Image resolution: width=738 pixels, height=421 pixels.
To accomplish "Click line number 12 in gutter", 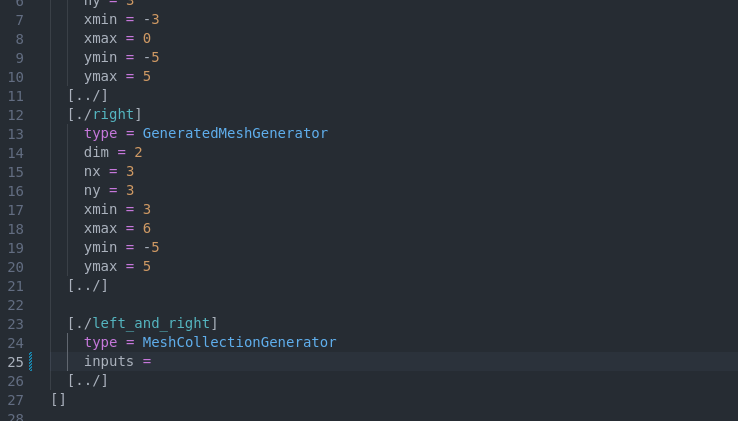I will (15, 114).
